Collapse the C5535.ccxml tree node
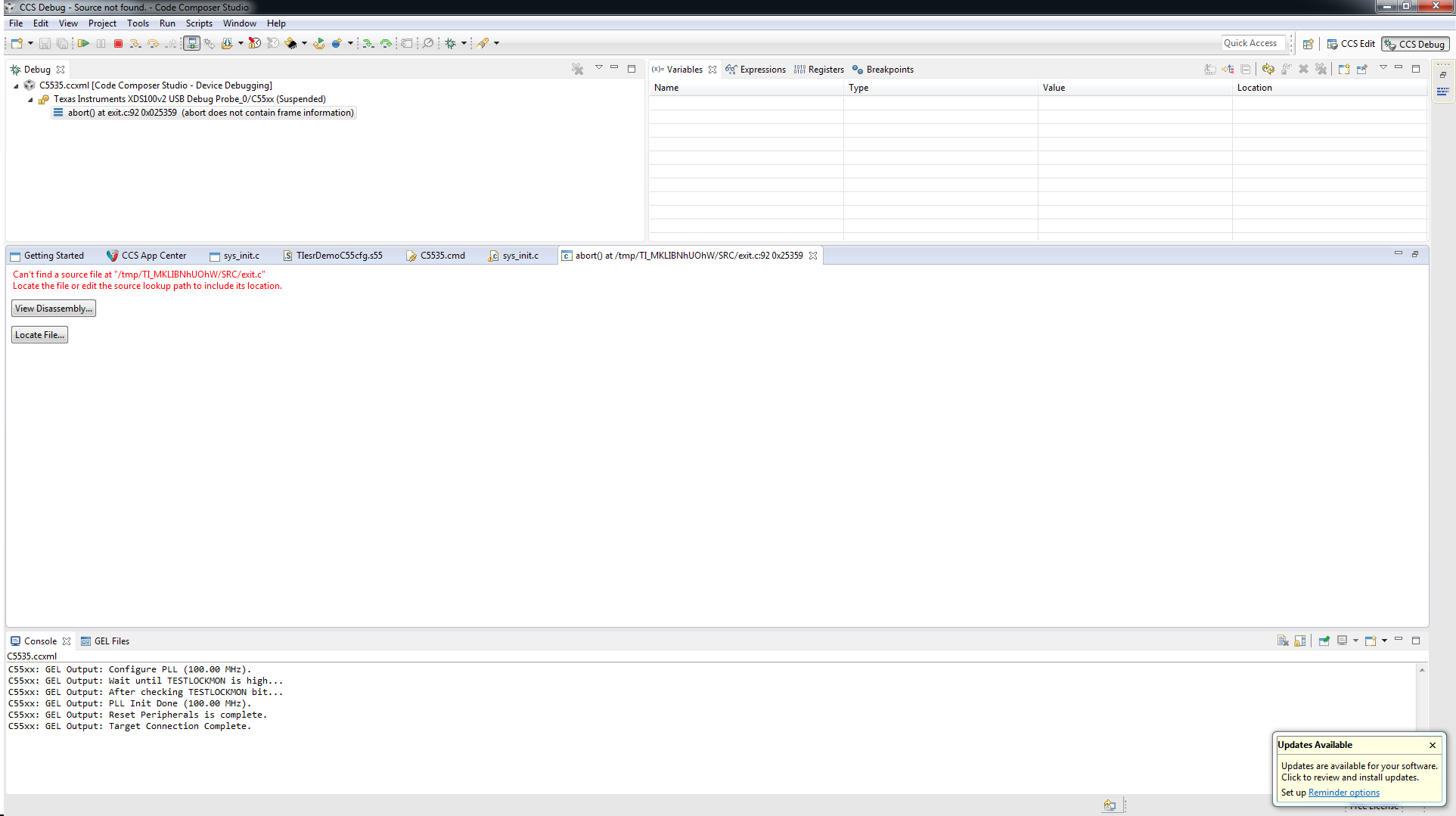Viewport: 1456px width, 816px height. coord(16,86)
